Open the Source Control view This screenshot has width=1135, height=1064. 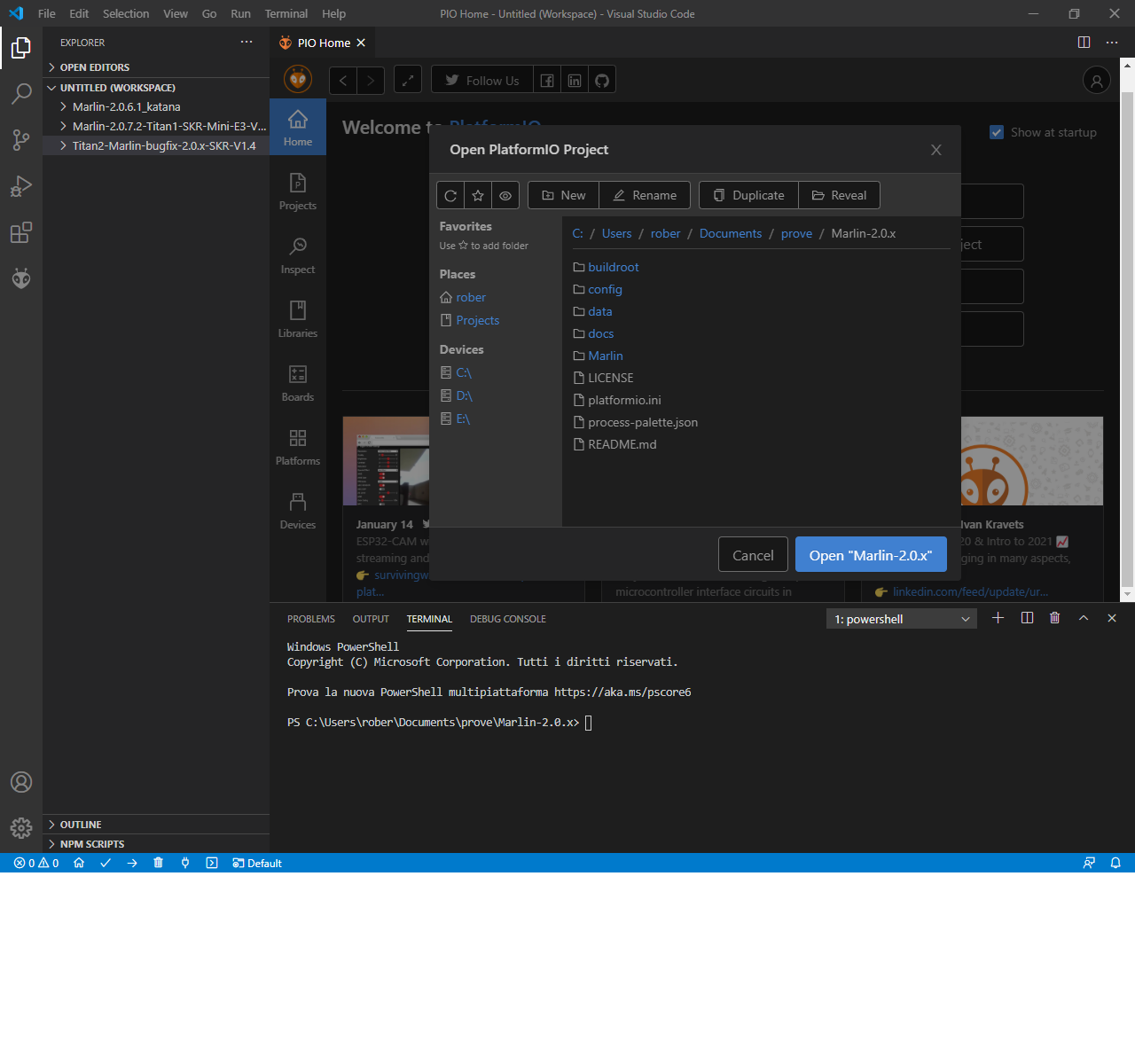[x=21, y=140]
